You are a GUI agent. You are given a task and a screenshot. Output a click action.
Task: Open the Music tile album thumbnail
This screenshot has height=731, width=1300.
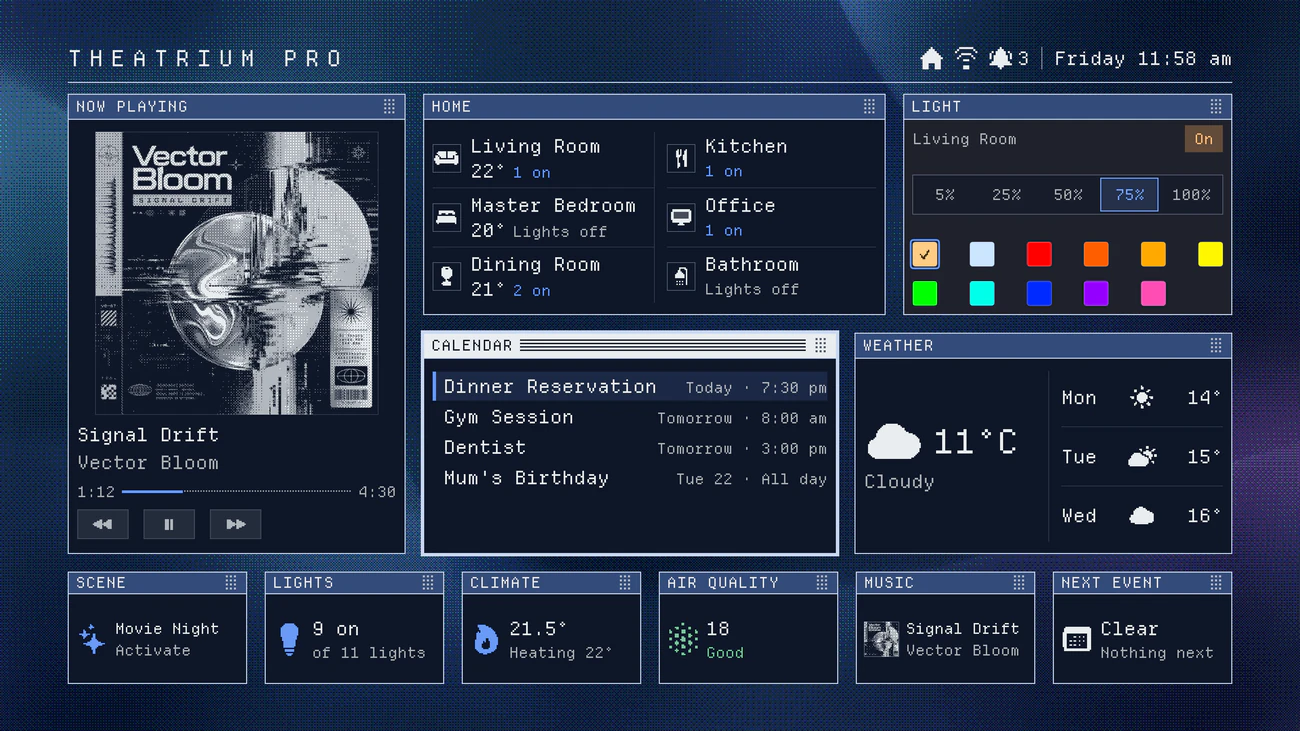tap(881, 639)
